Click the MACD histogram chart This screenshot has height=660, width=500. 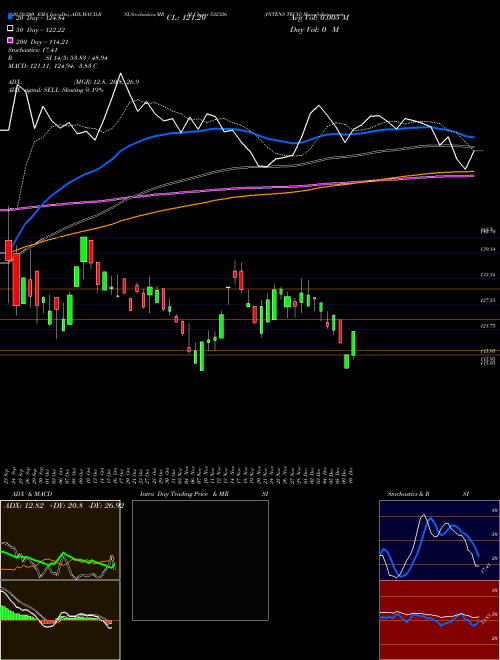60,620
